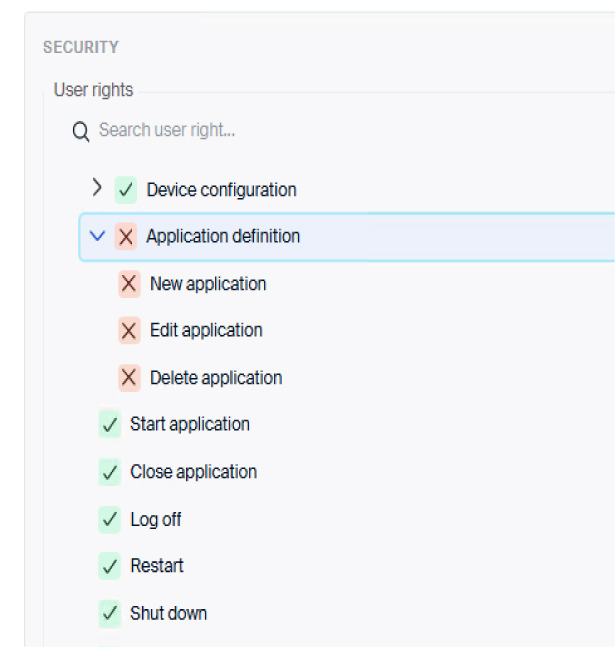The image size is (615, 647).
Task: Click the green check beside Restart
Action: point(110,566)
